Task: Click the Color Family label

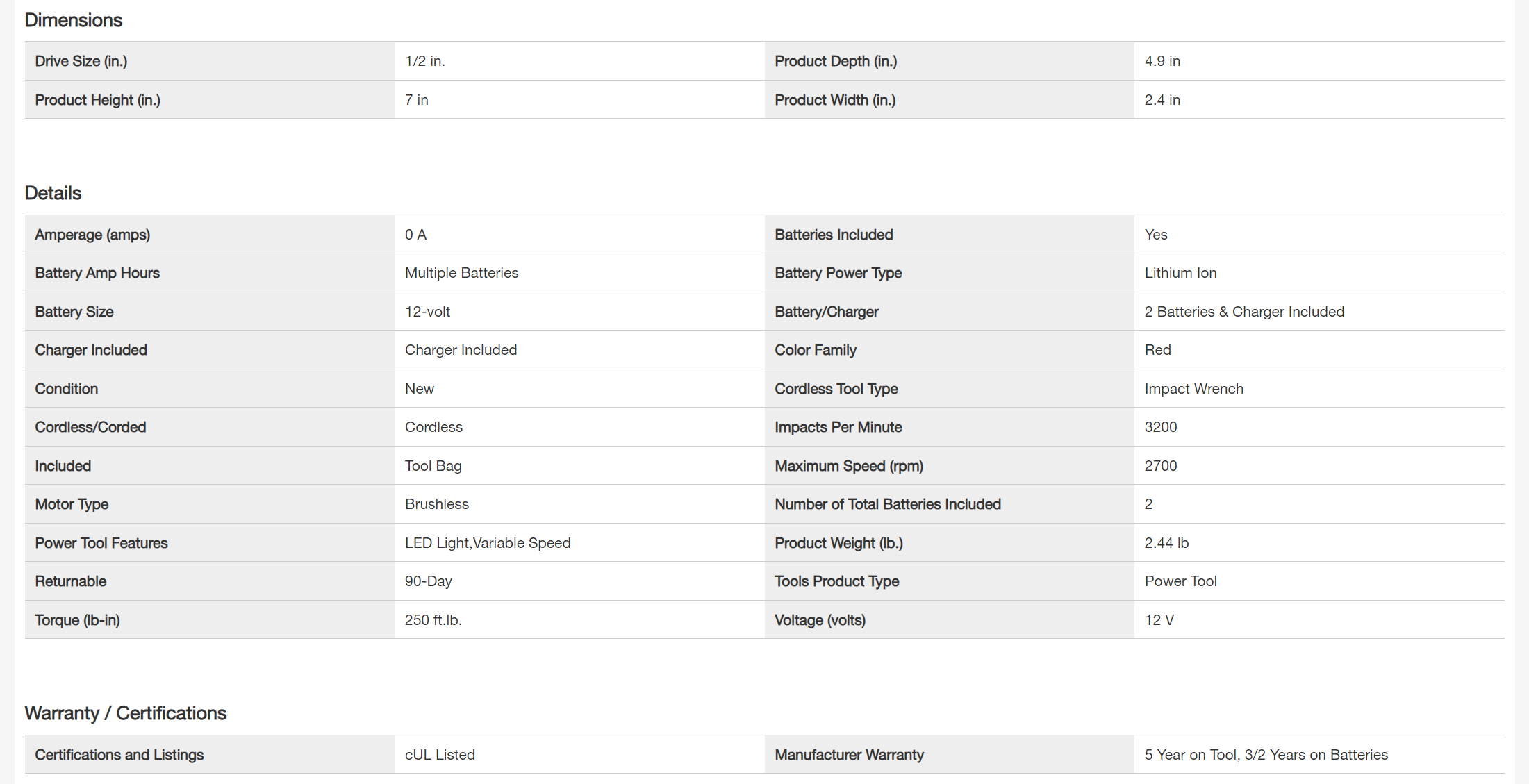Action: [816, 350]
